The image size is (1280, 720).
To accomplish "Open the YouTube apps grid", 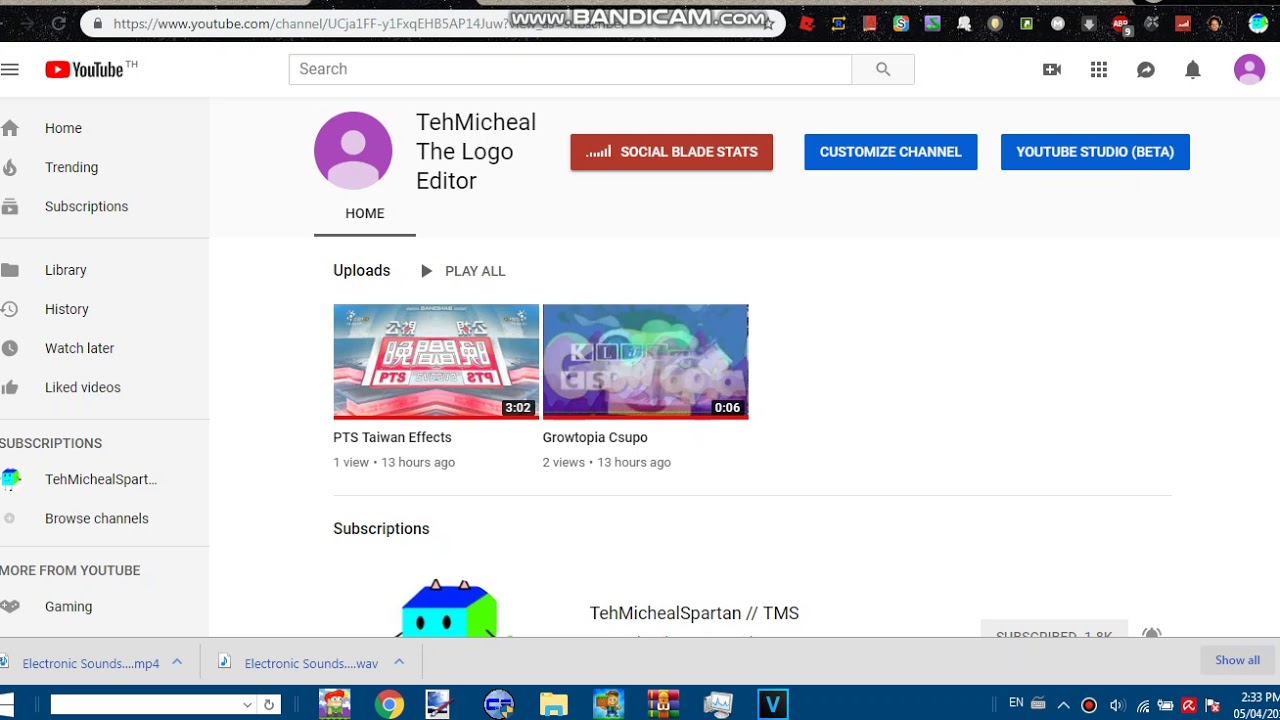I will click(1099, 69).
